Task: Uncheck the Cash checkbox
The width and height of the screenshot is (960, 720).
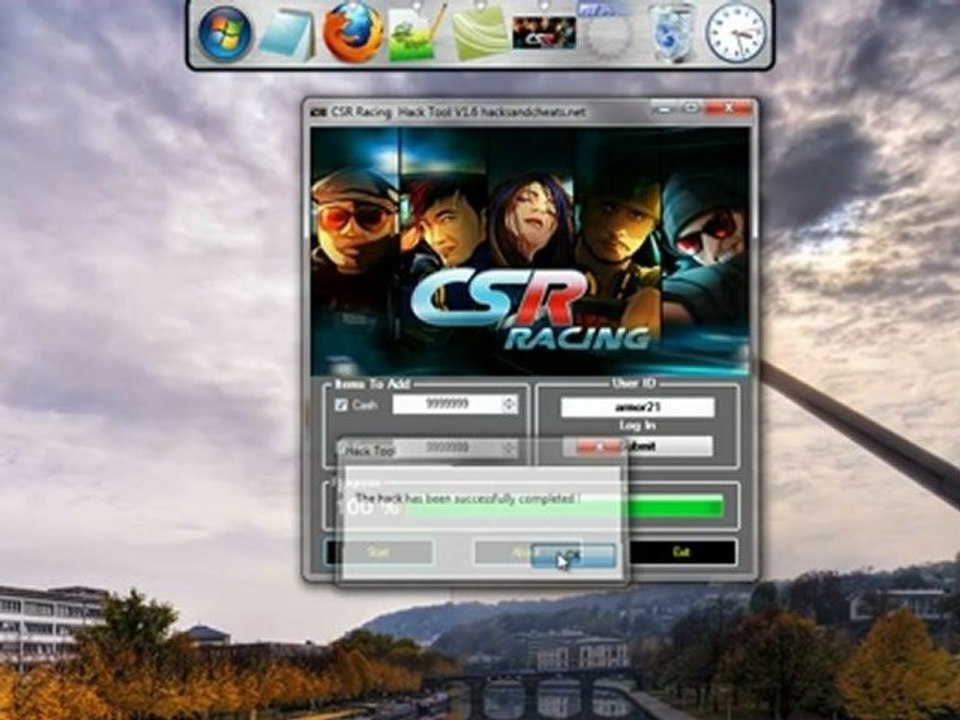Action: 341,405
